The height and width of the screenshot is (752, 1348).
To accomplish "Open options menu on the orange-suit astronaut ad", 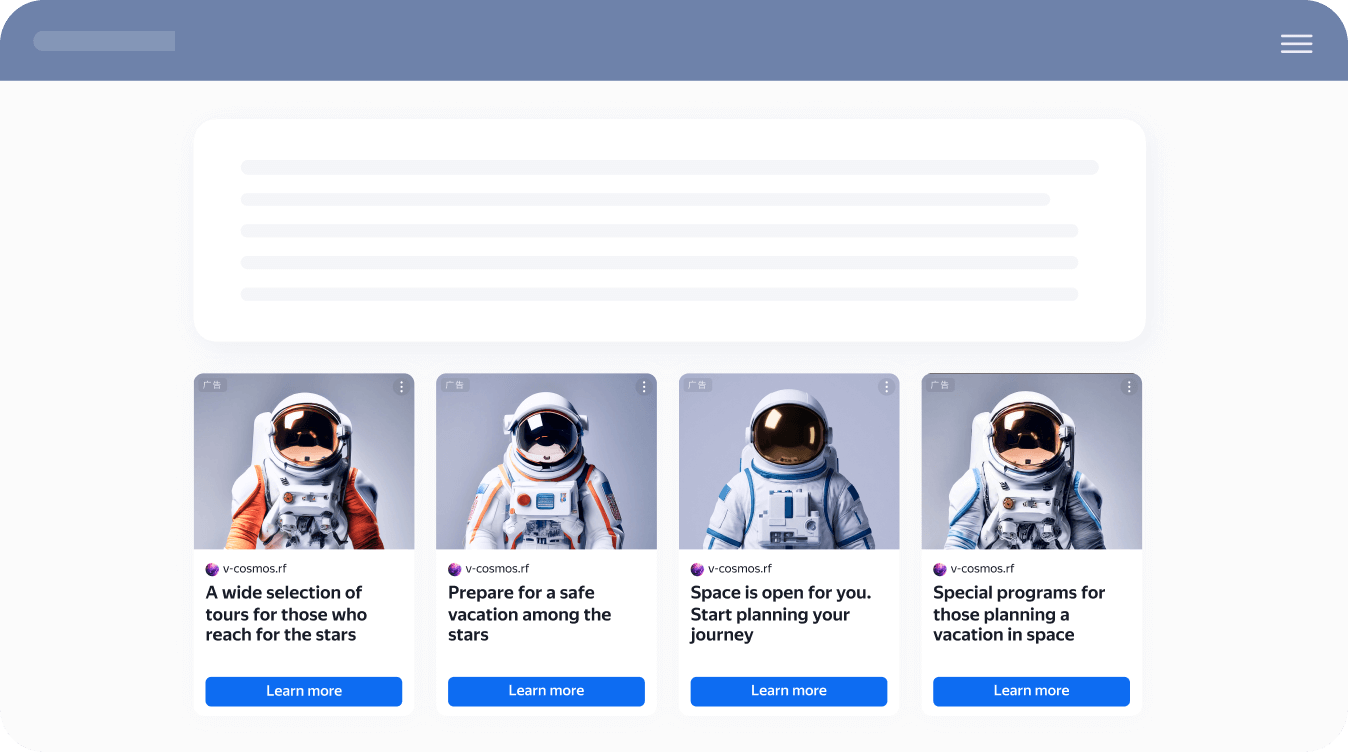I will tap(401, 387).
